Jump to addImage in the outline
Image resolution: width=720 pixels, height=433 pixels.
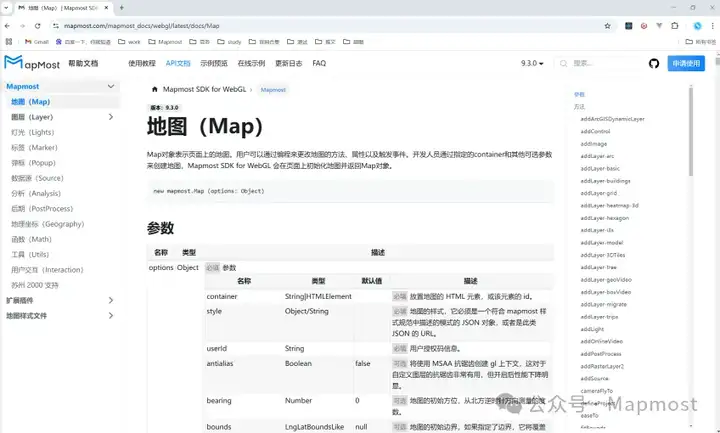pyautogui.click(x=593, y=144)
